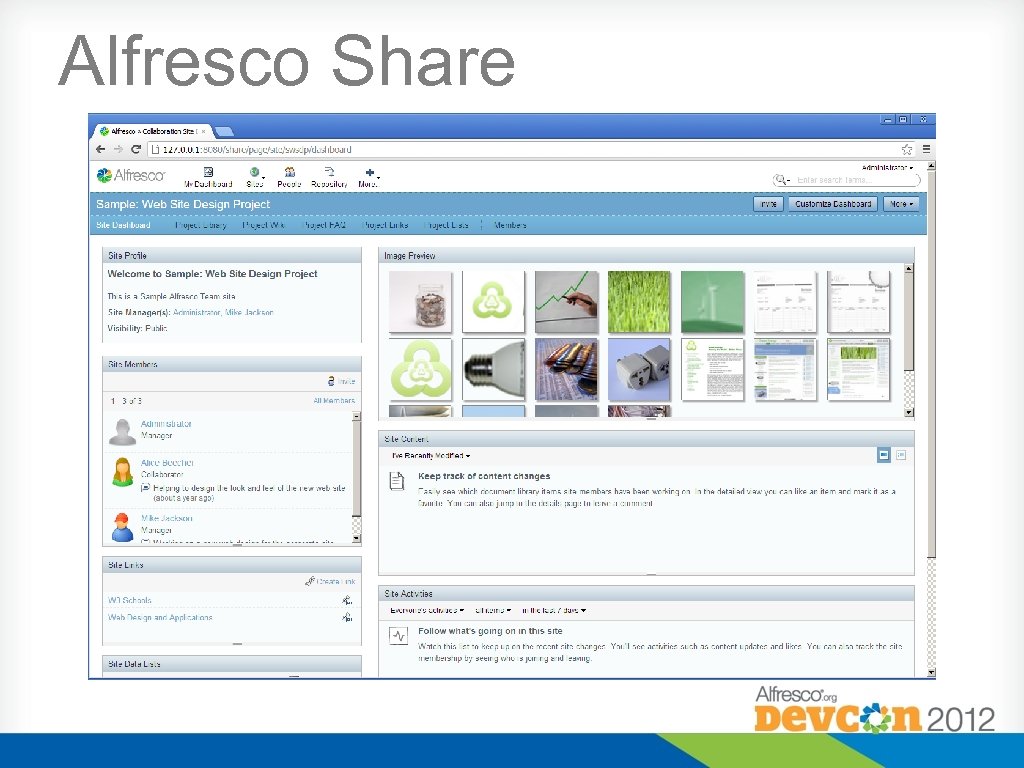Open a new browser tab
The width and height of the screenshot is (1024, 768).
tap(224, 131)
